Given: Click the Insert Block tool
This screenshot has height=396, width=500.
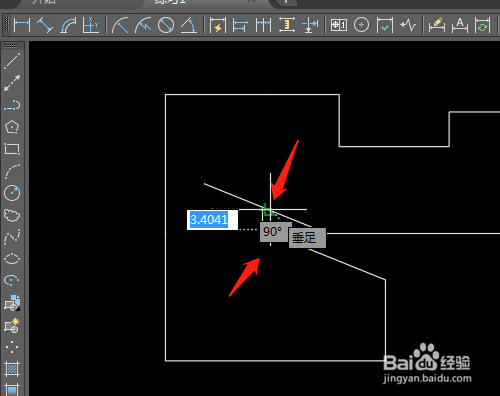Looking at the screenshot, I should 12,303.
